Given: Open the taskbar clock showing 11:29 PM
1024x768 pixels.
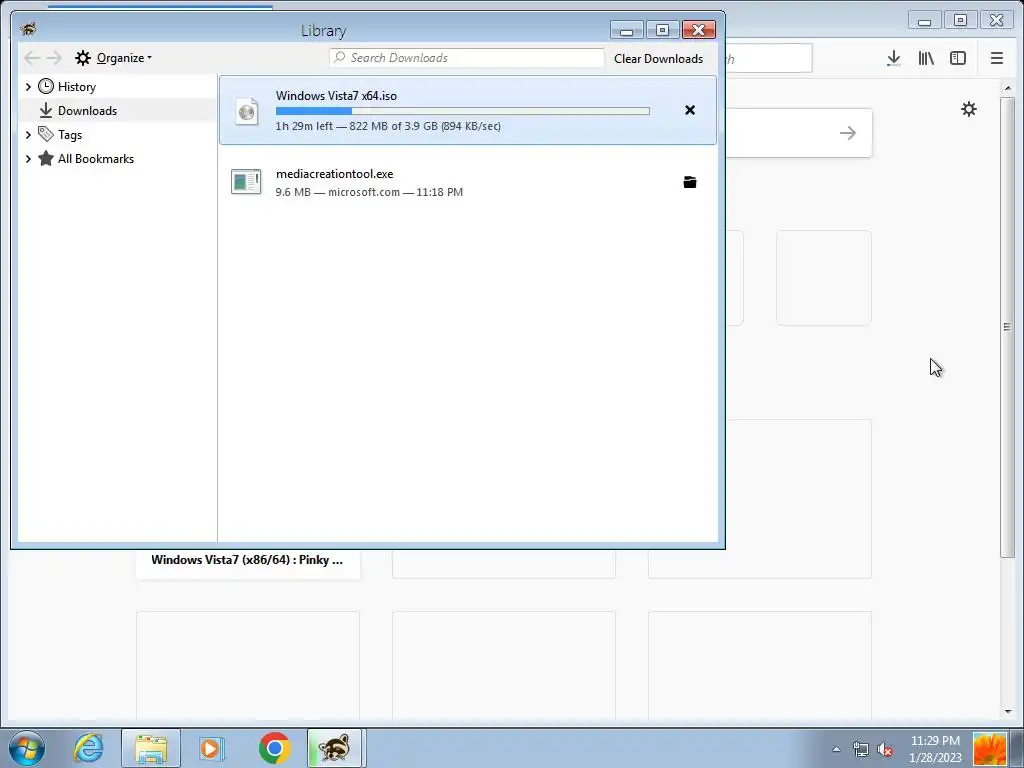Looking at the screenshot, I should coord(935,749).
